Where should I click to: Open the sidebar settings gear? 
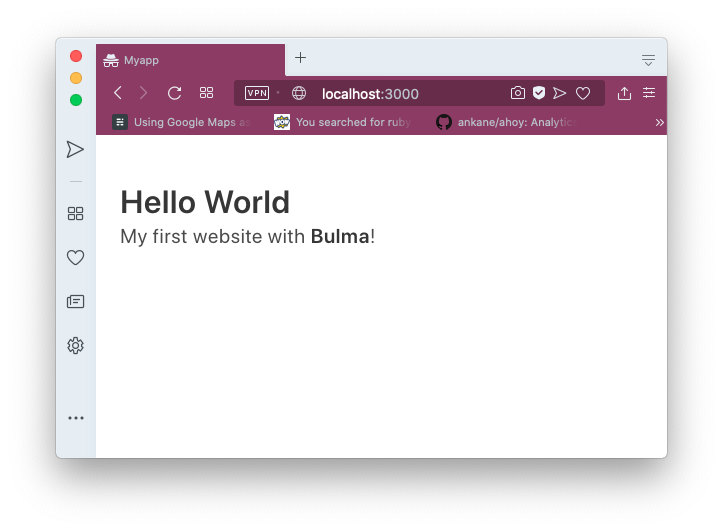(x=75, y=346)
